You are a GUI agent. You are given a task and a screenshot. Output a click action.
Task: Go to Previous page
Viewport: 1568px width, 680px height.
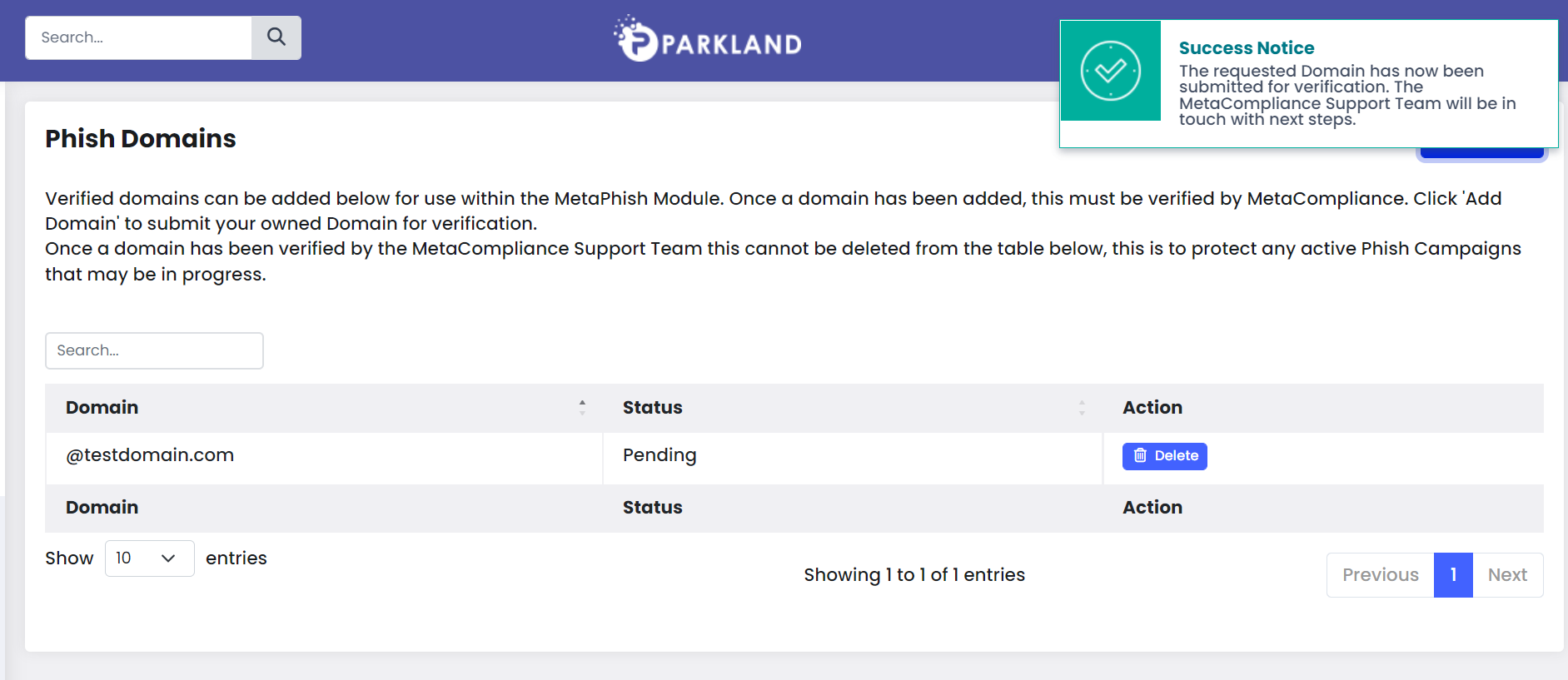tap(1380, 575)
